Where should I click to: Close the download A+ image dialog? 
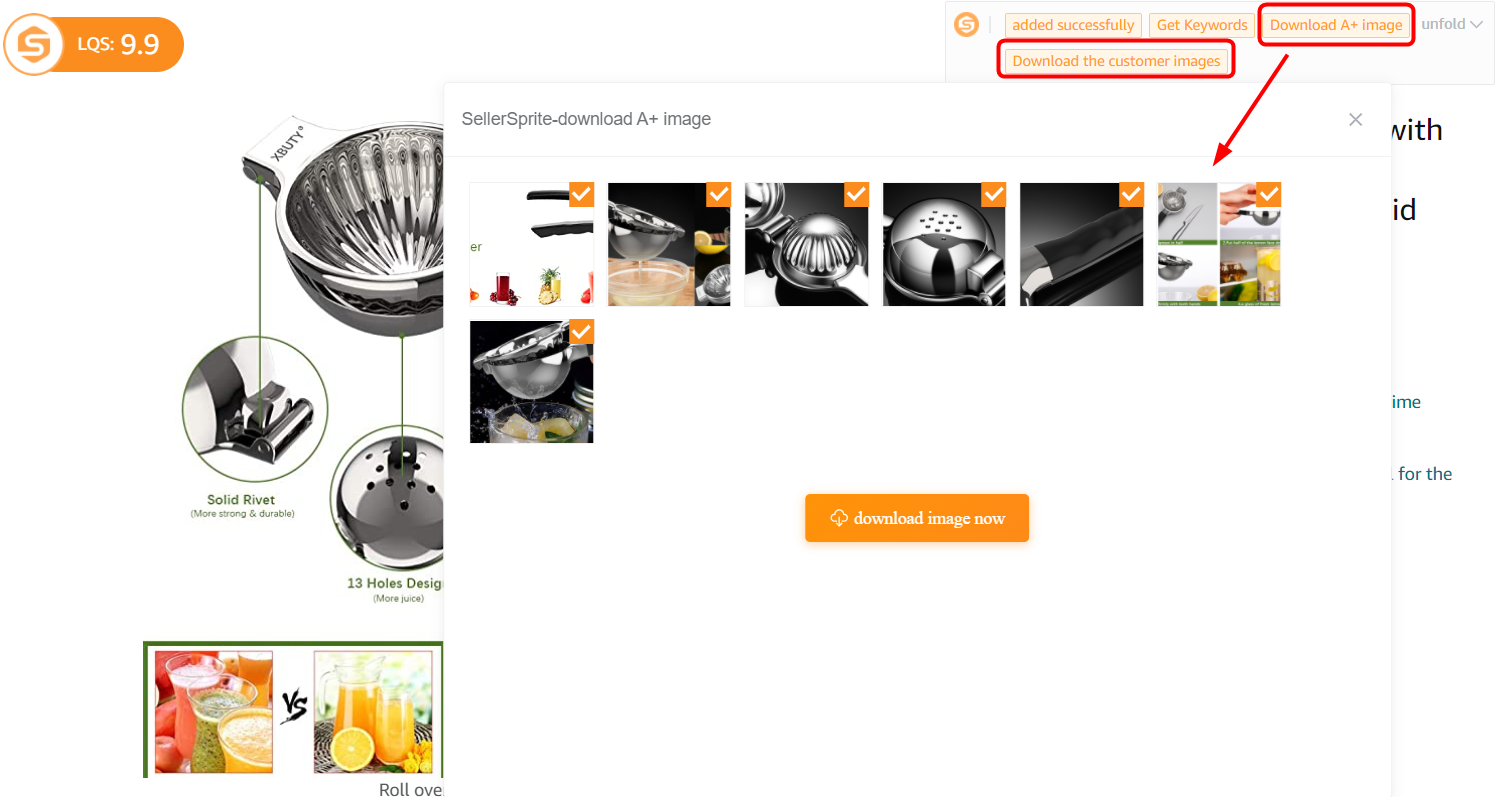[1355, 120]
